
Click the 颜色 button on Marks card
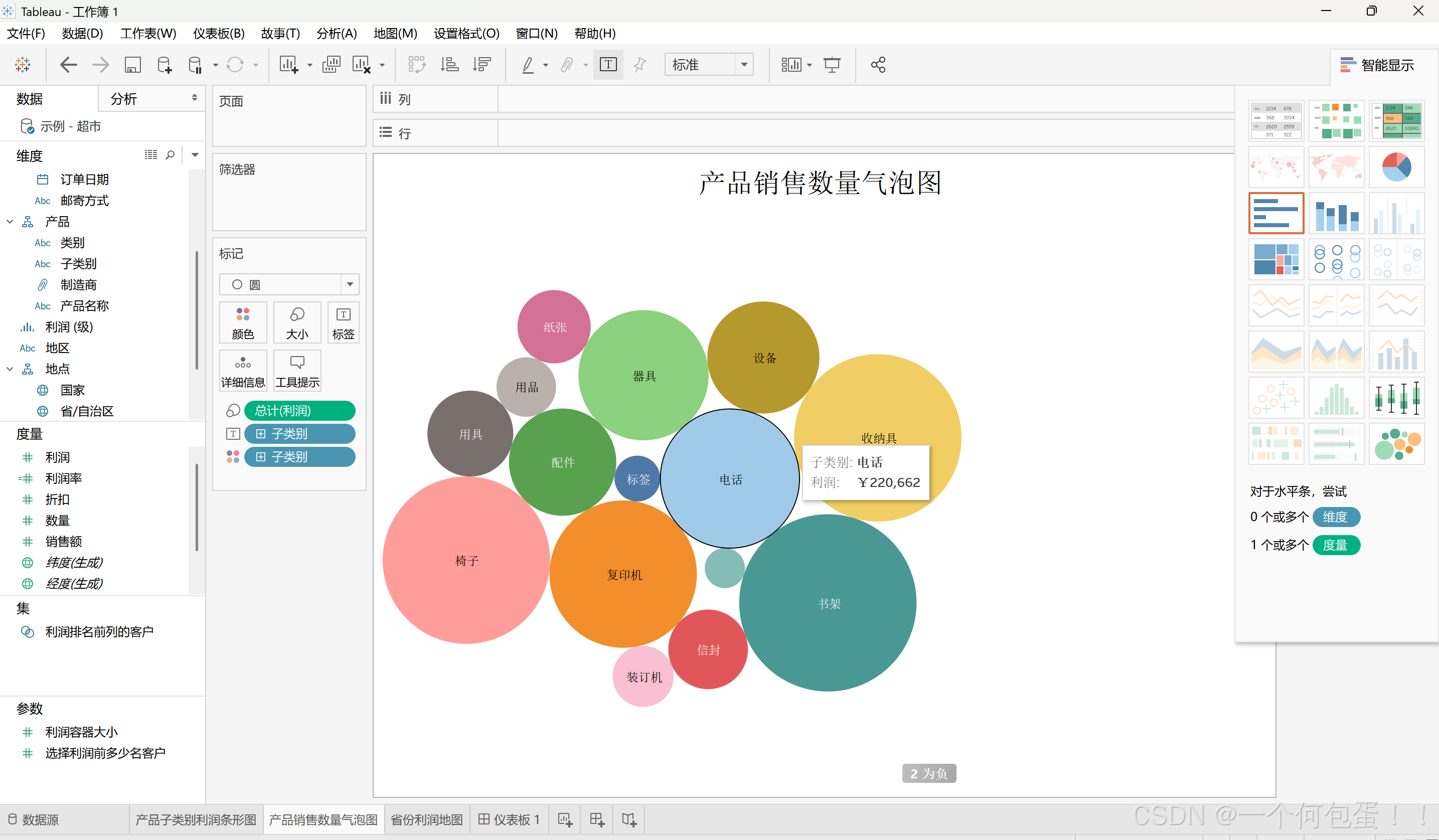point(243,323)
